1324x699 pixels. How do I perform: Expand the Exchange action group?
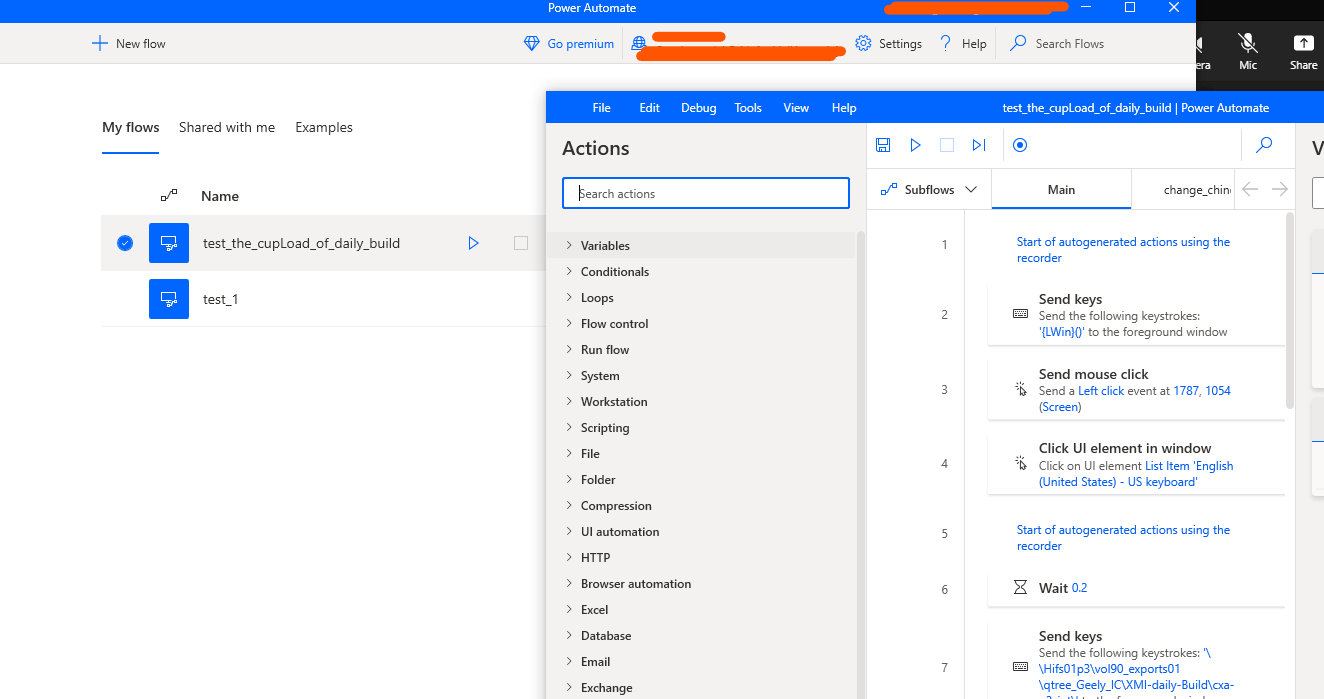(x=570, y=688)
